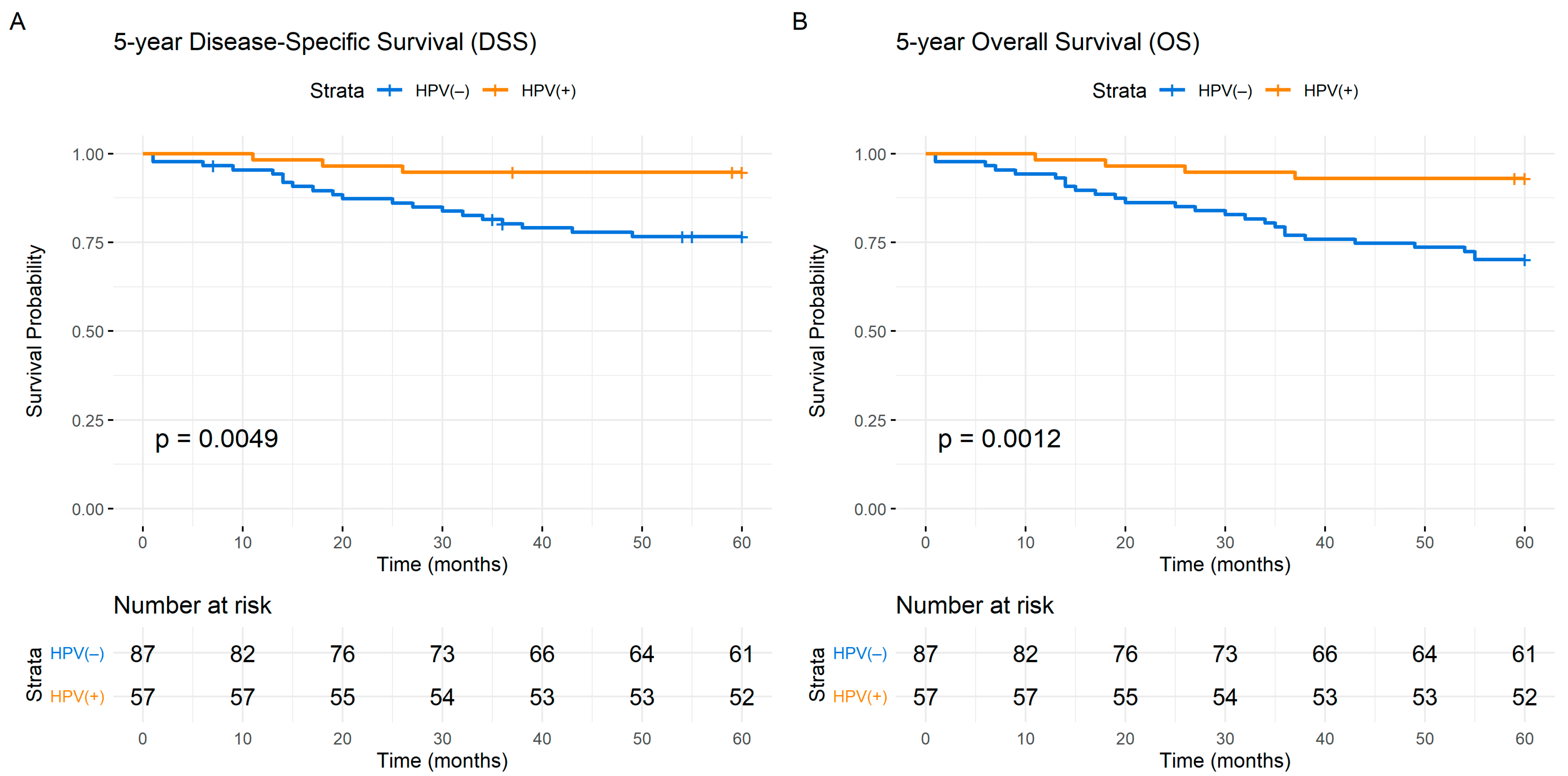Click the Number at risk heading under panel A
The width and height of the screenshot is (1568, 776).
tap(192, 606)
